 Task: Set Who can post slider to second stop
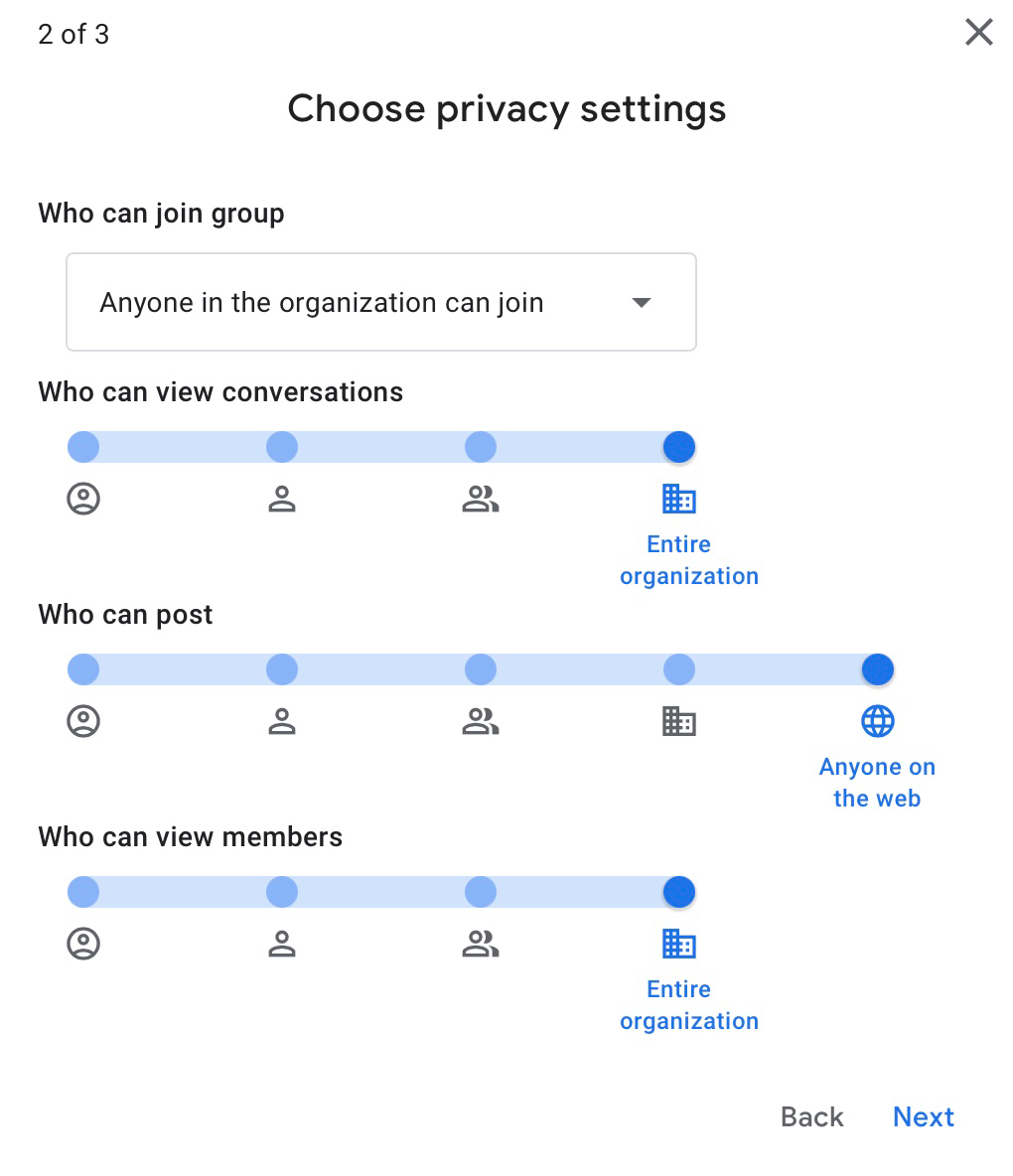point(282,669)
